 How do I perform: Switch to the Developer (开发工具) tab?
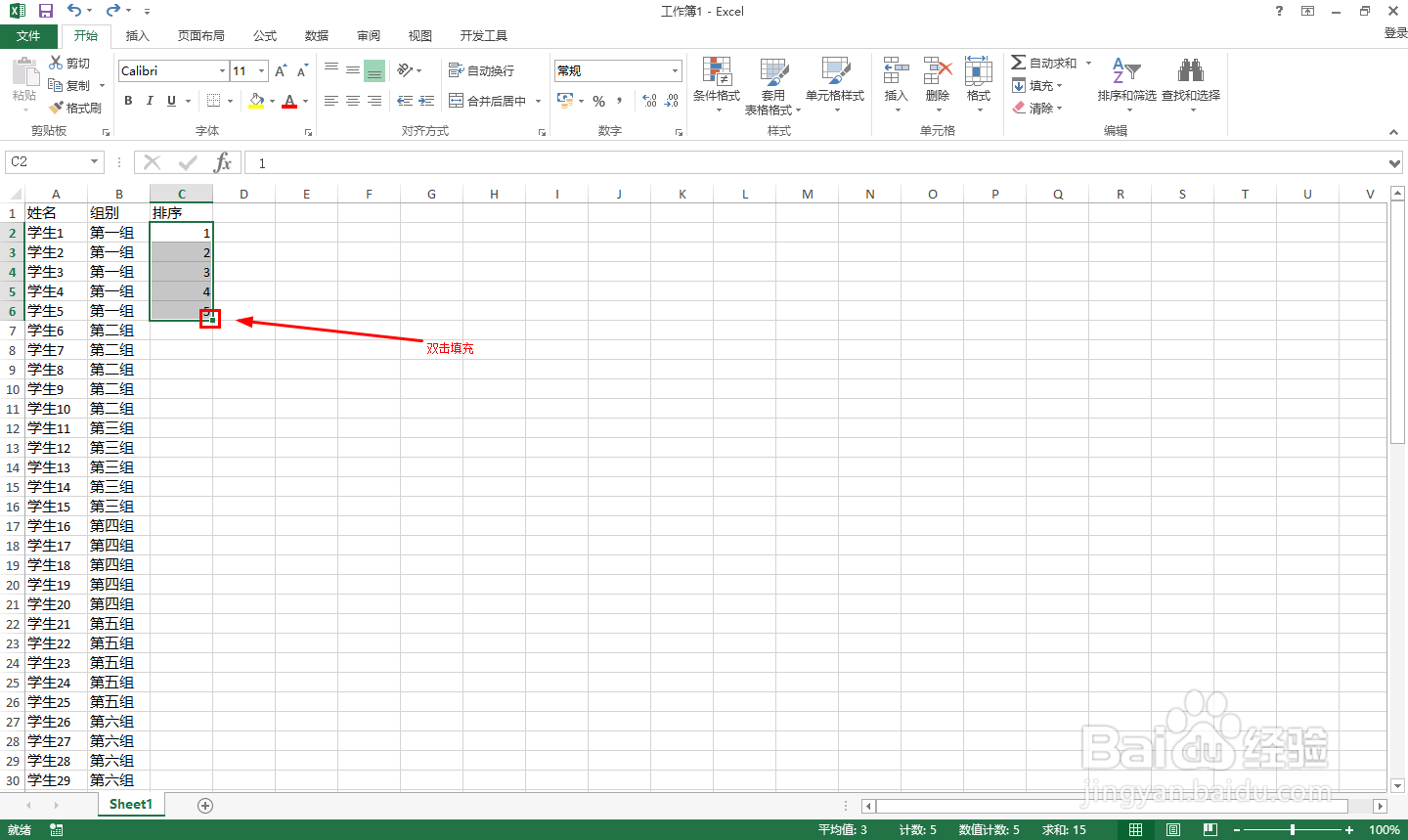[483, 36]
